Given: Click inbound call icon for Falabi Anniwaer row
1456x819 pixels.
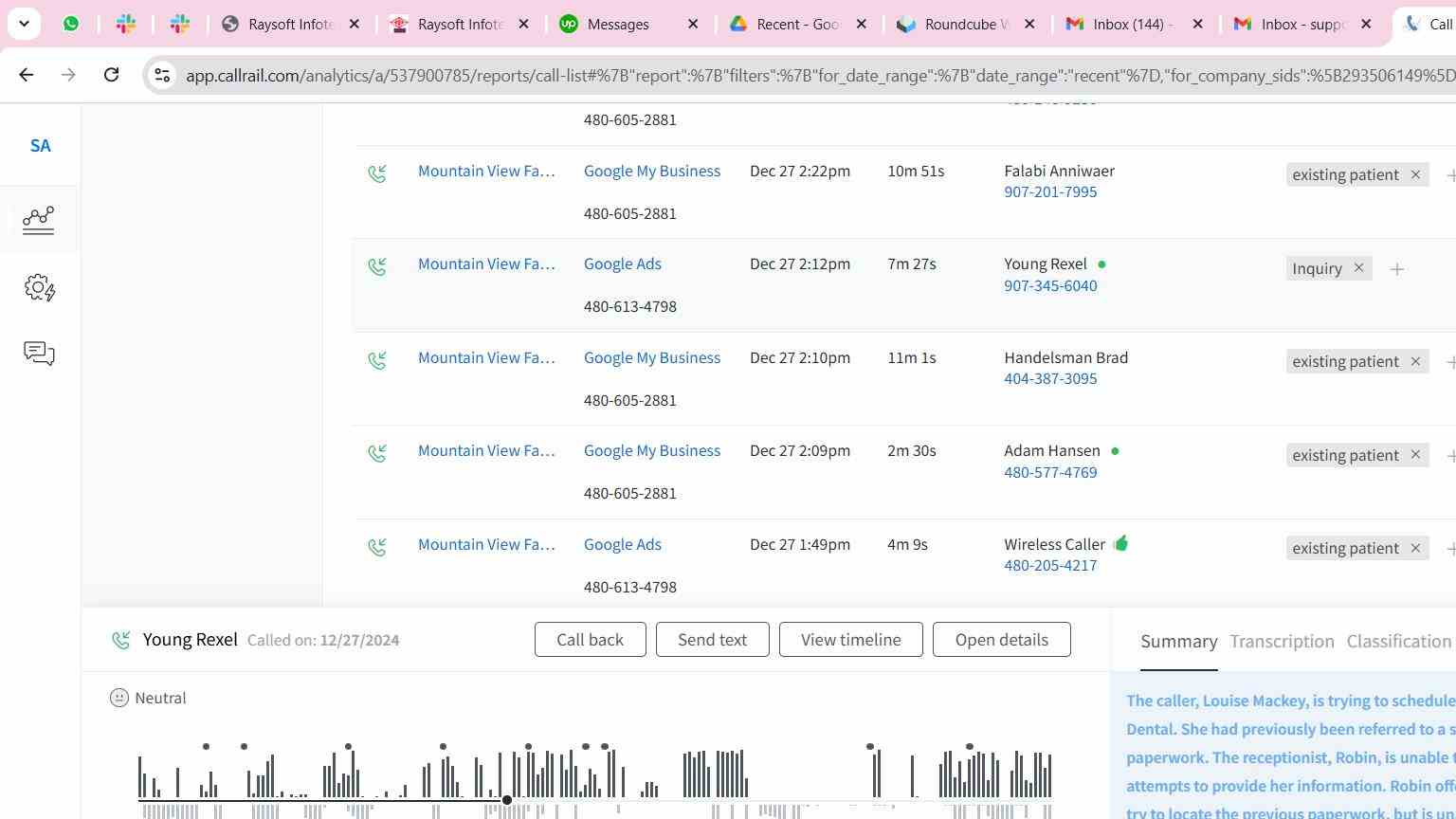Looking at the screenshot, I should click(x=377, y=173).
